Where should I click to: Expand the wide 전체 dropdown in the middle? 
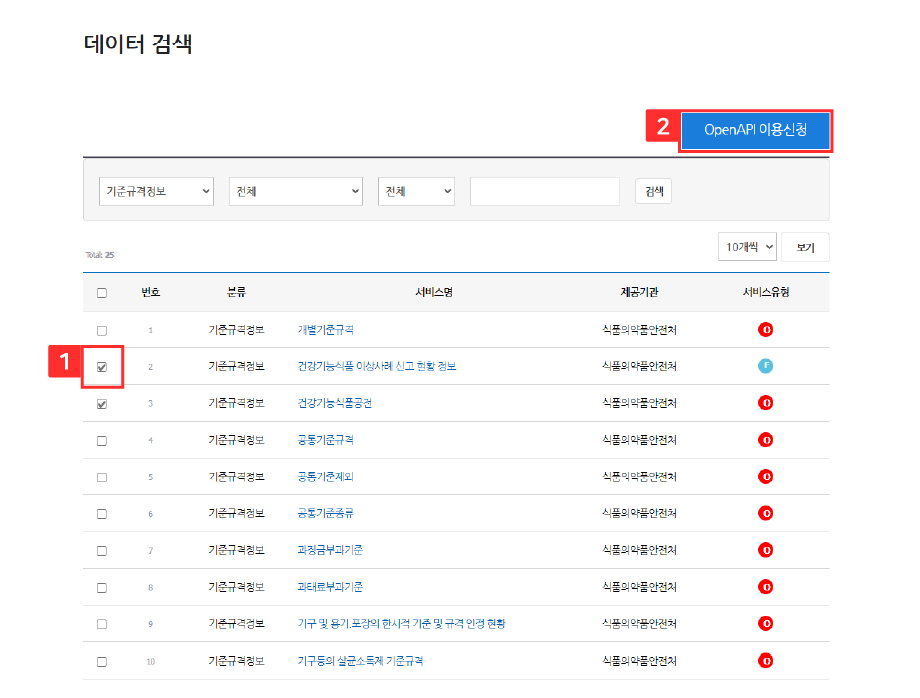pyautogui.click(x=296, y=191)
